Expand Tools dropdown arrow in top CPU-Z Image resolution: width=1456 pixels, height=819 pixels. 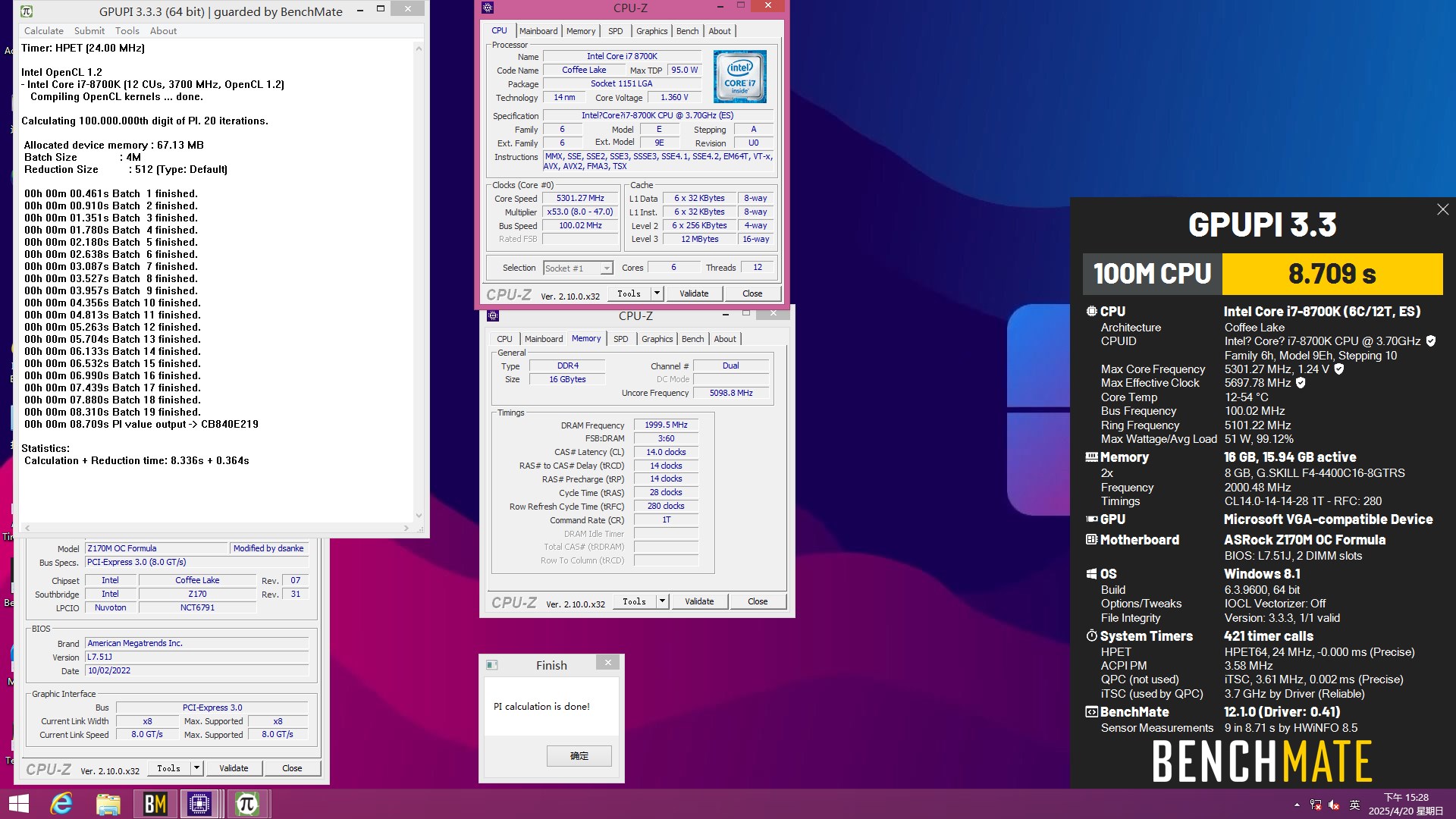pyautogui.click(x=657, y=293)
